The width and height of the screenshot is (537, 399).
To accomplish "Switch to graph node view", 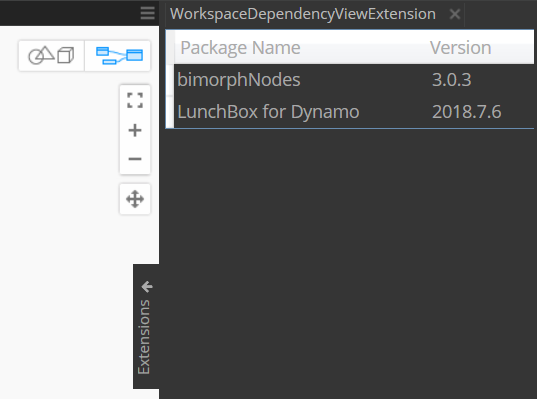I will pos(118,56).
